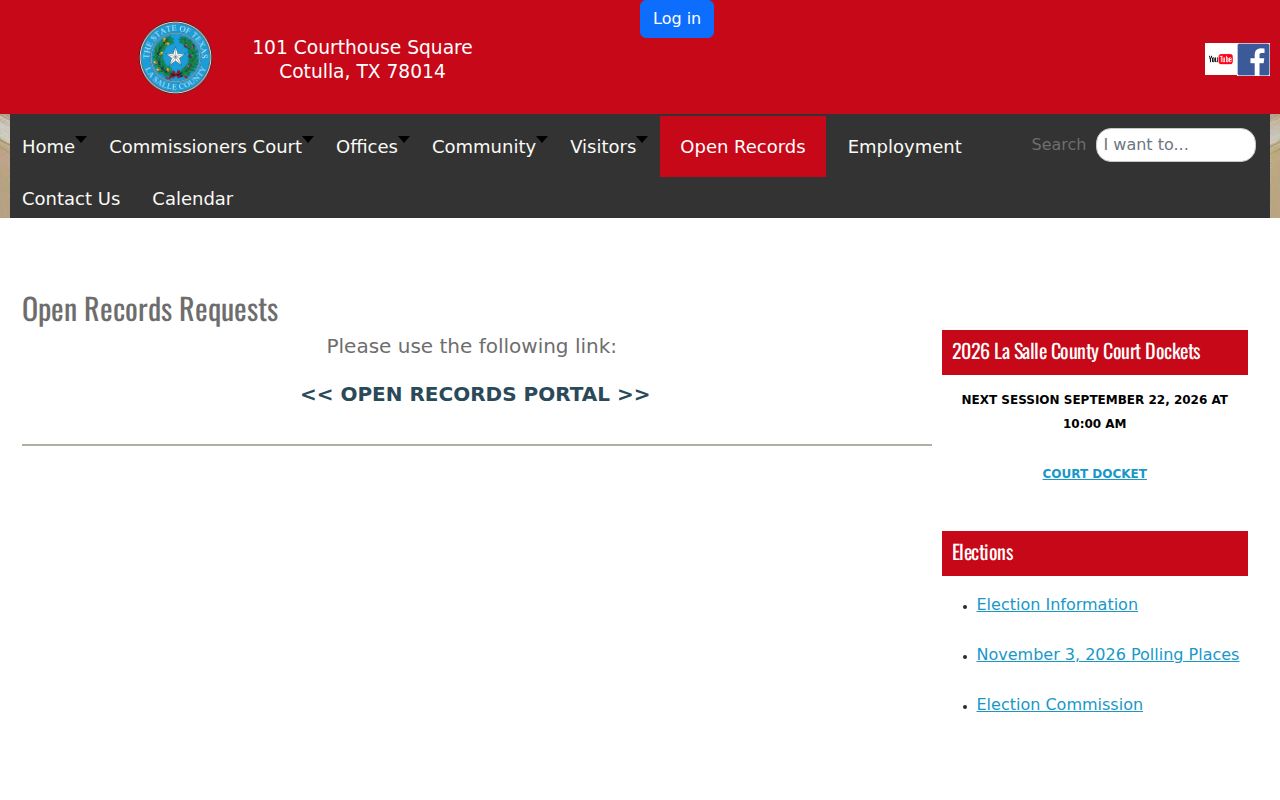Click the next session September 22 notice
The image size is (1280, 800).
point(1095,411)
